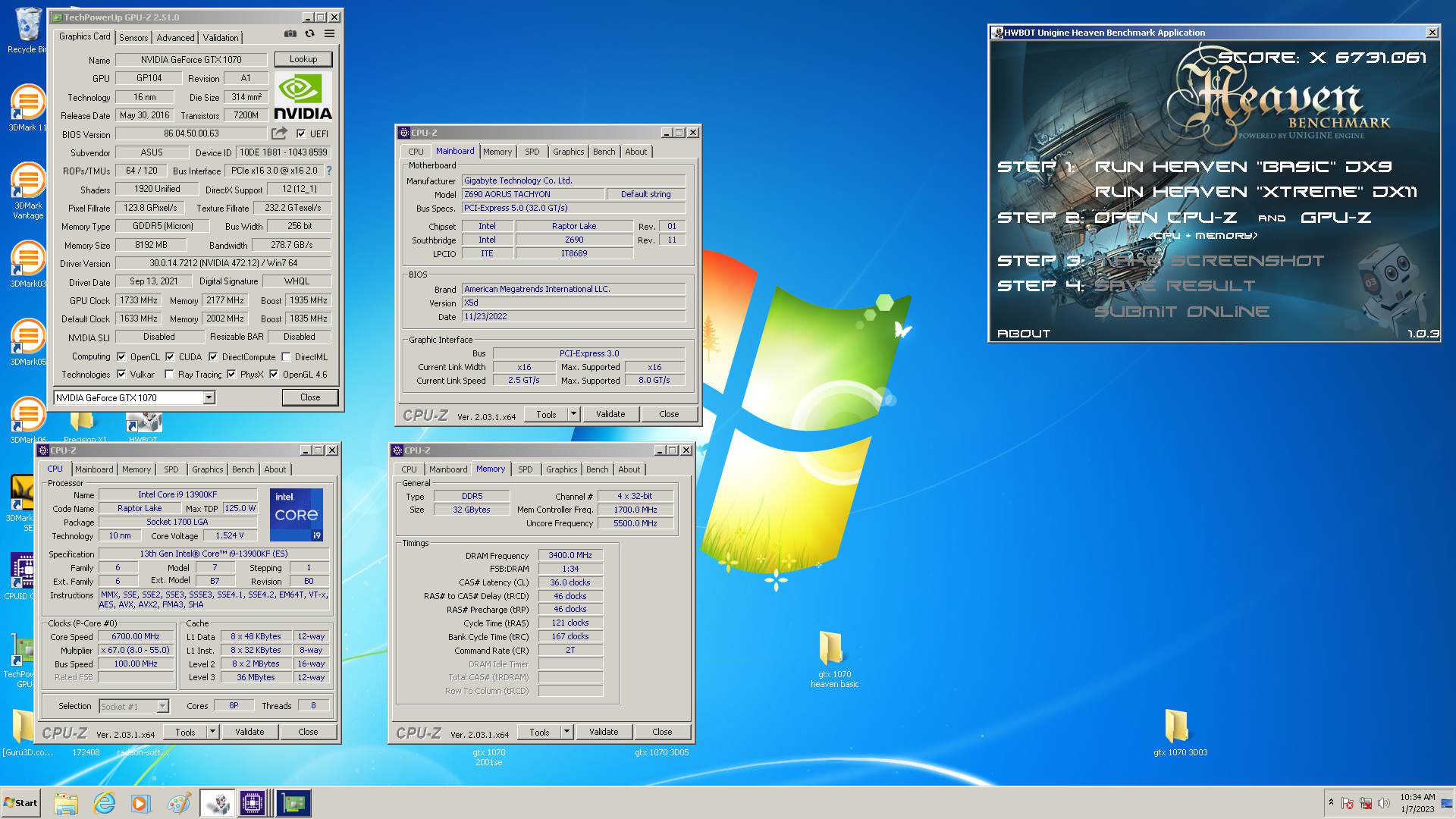
Task: Switch to GPU-Z taskbar icon
Action: [x=293, y=803]
